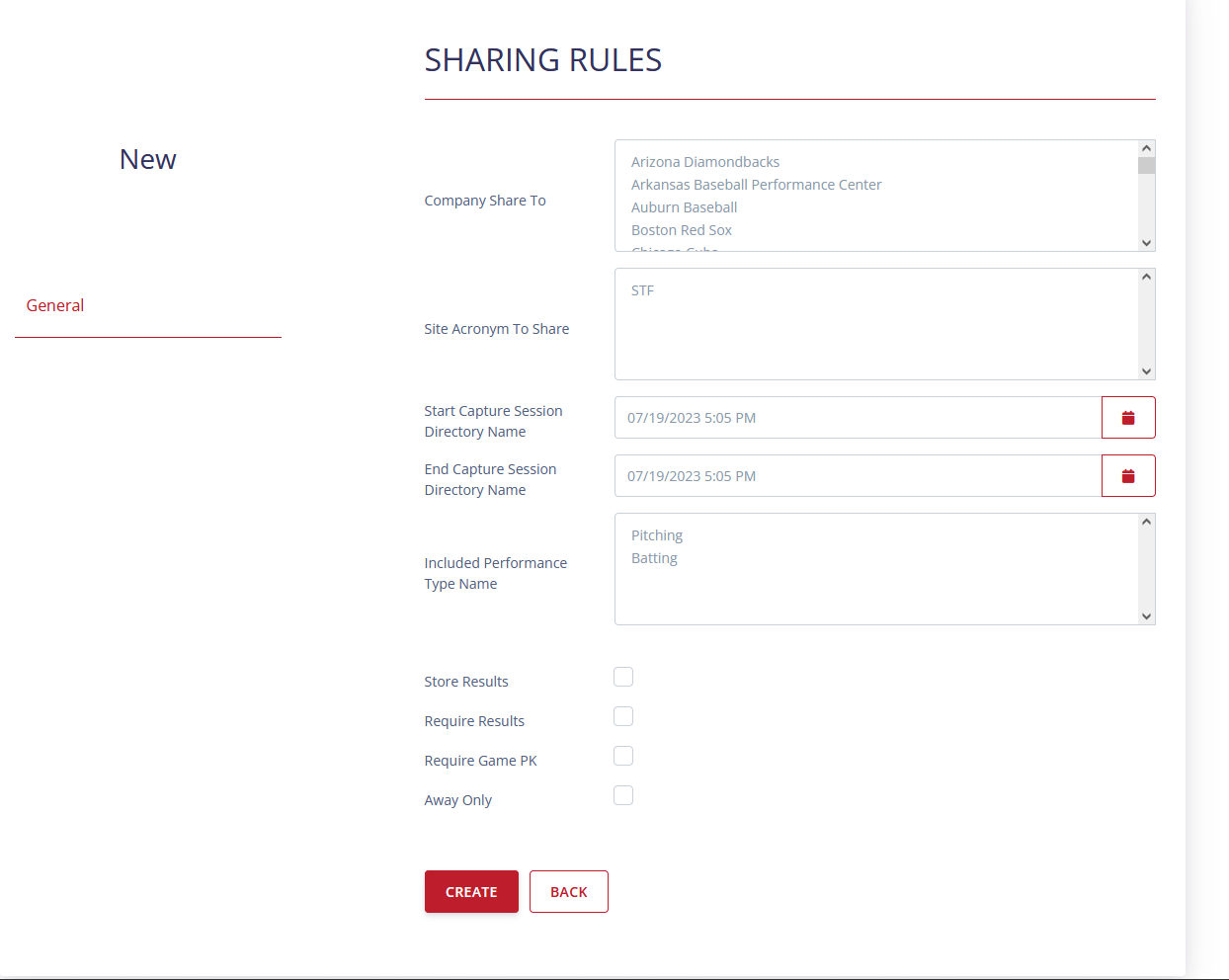Open the General tab

click(x=55, y=306)
